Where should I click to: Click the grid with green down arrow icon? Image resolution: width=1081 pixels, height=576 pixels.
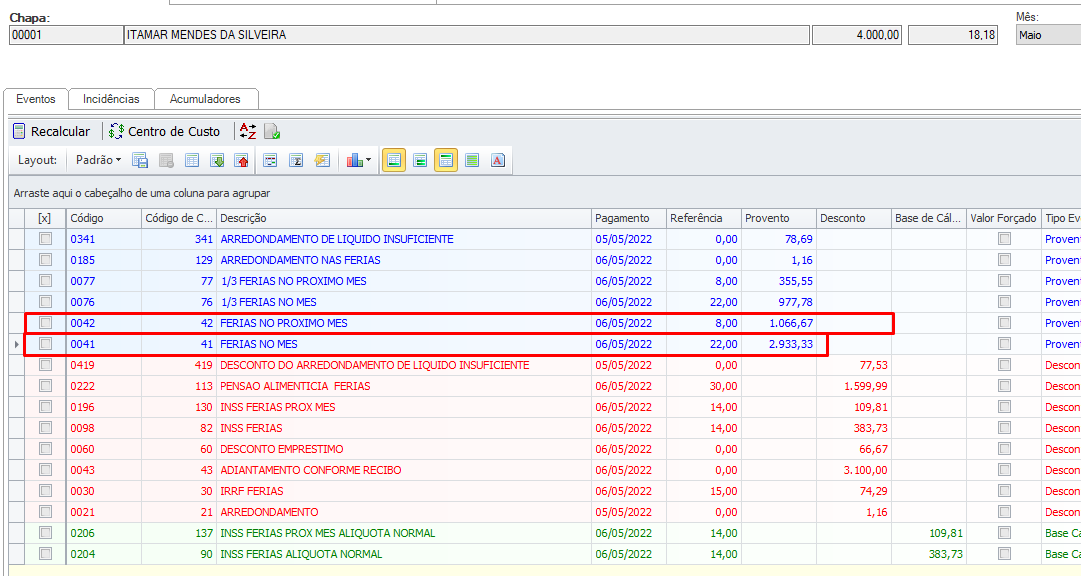pos(217,160)
